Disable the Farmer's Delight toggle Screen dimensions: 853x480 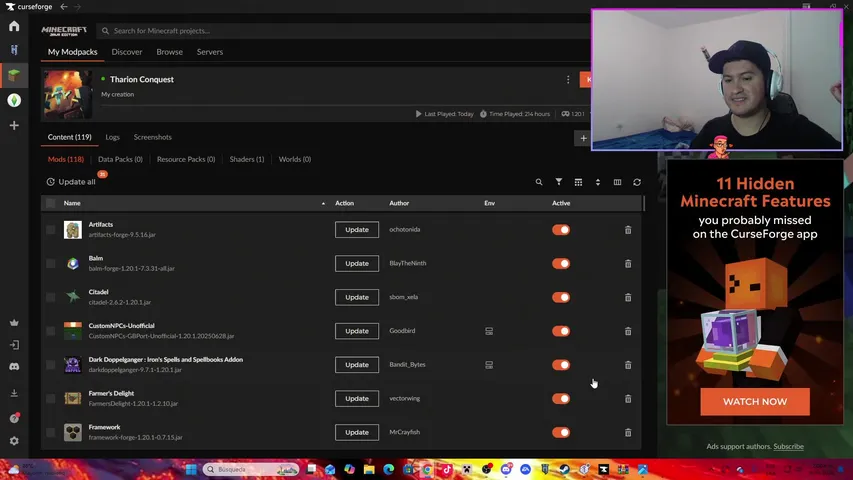[561, 398]
